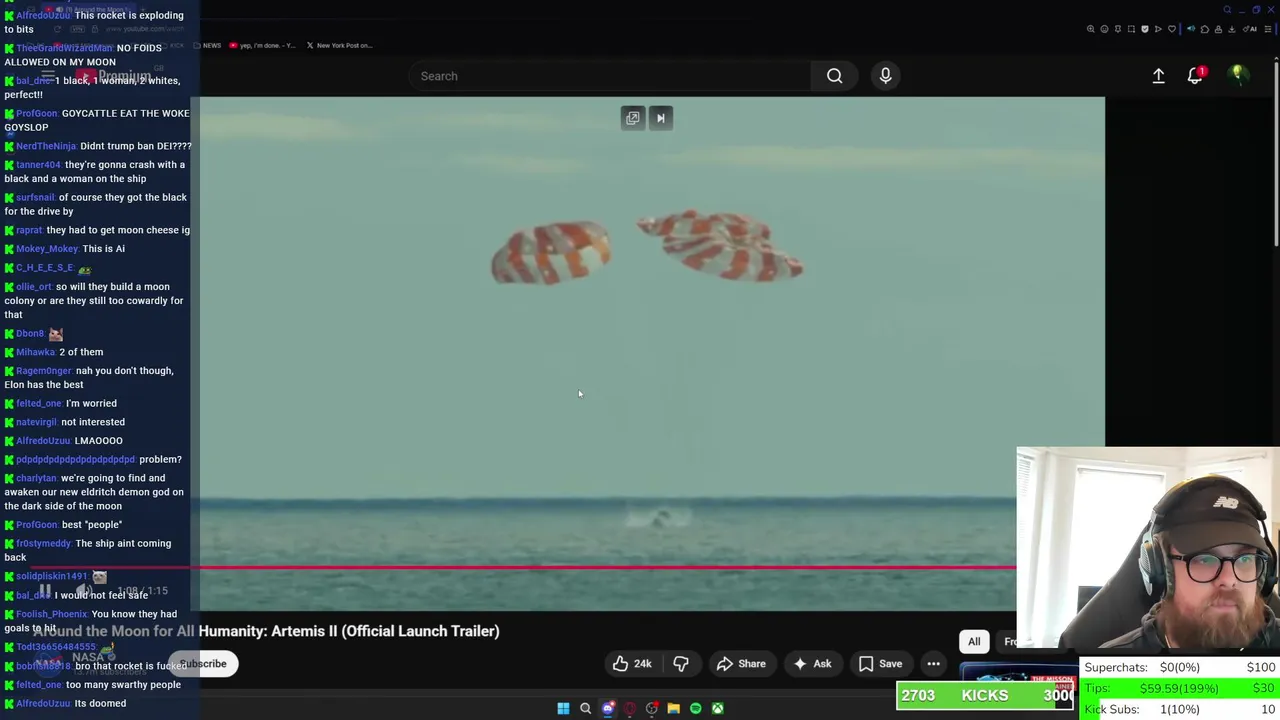Open the account avatar menu

click(1237, 76)
